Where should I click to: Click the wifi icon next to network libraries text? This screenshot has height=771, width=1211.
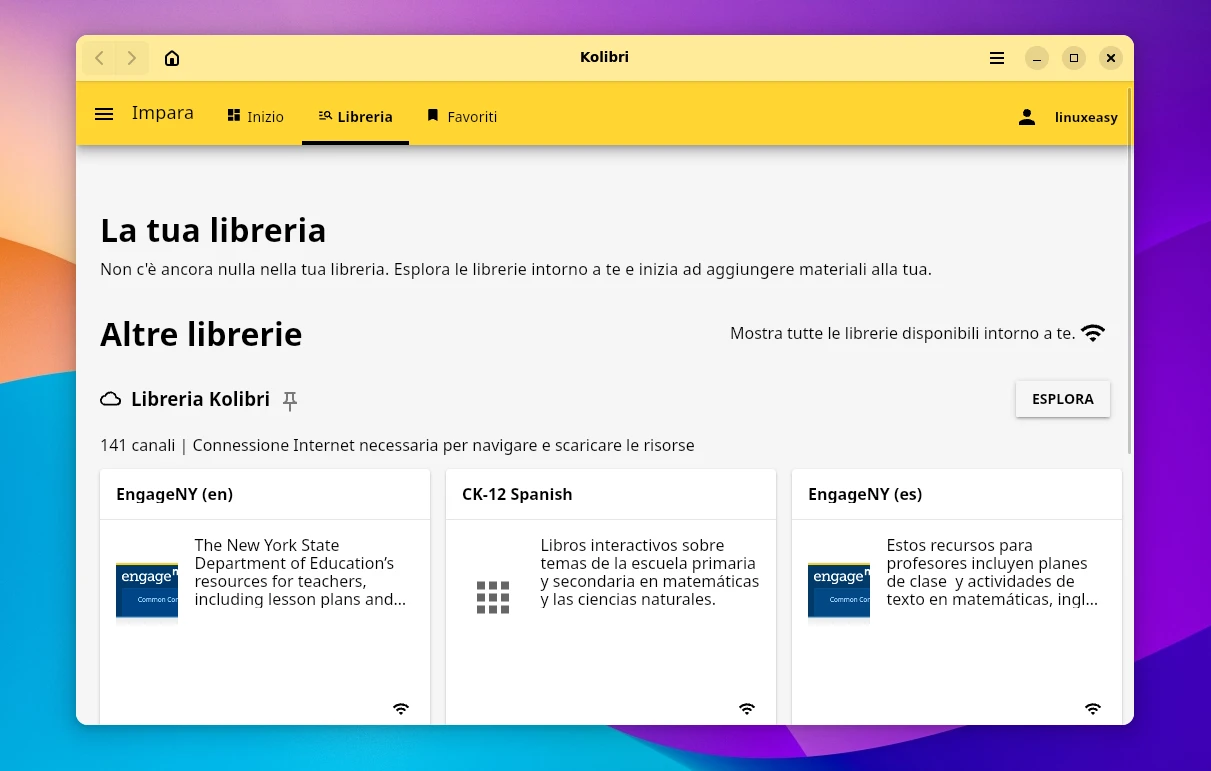[1093, 332]
